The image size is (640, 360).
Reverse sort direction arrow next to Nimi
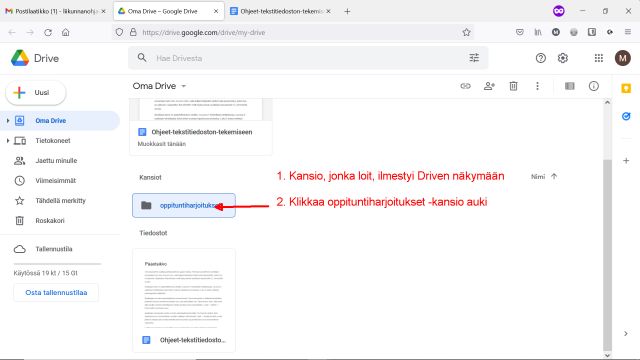pyautogui.click(x=554, y=176)
